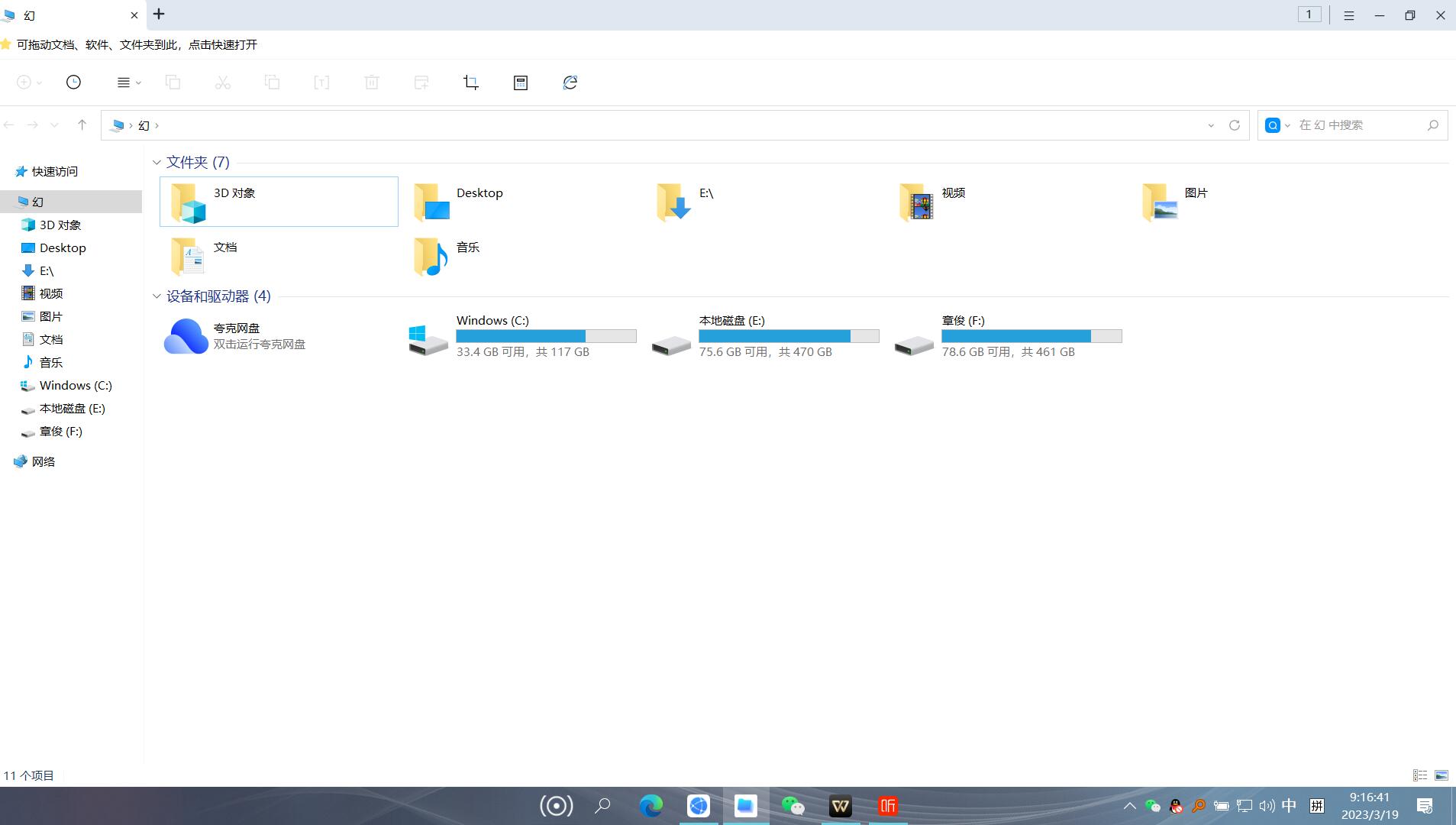Collapse the 文件夹 (7) group
The width and height of the screenshot is (1456, 825).
tap(157, 163)
